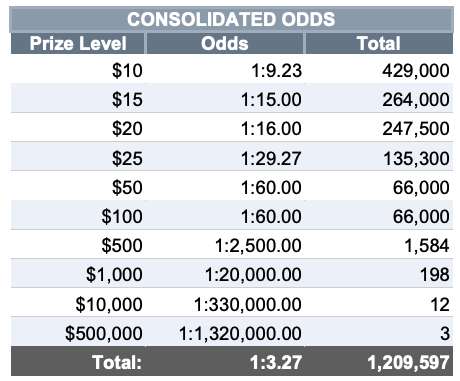Click the 1:29.27 odds cell
The height and width of the screenshot is (381, 460).
(x=225, y=158)
